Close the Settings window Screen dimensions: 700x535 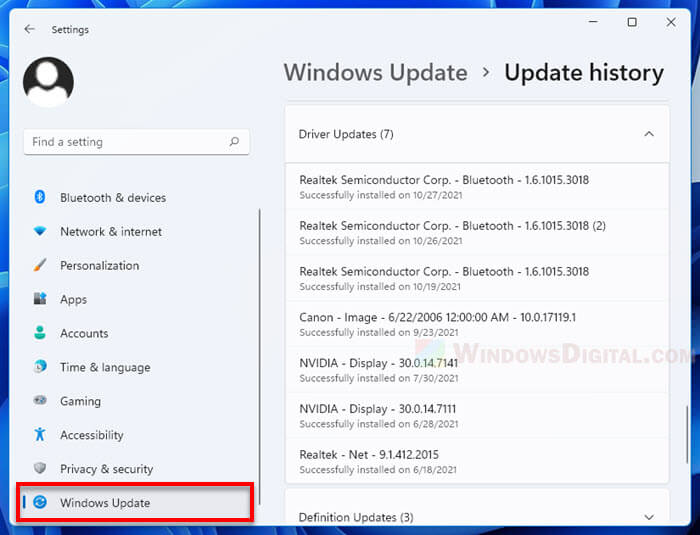(671, 22)
